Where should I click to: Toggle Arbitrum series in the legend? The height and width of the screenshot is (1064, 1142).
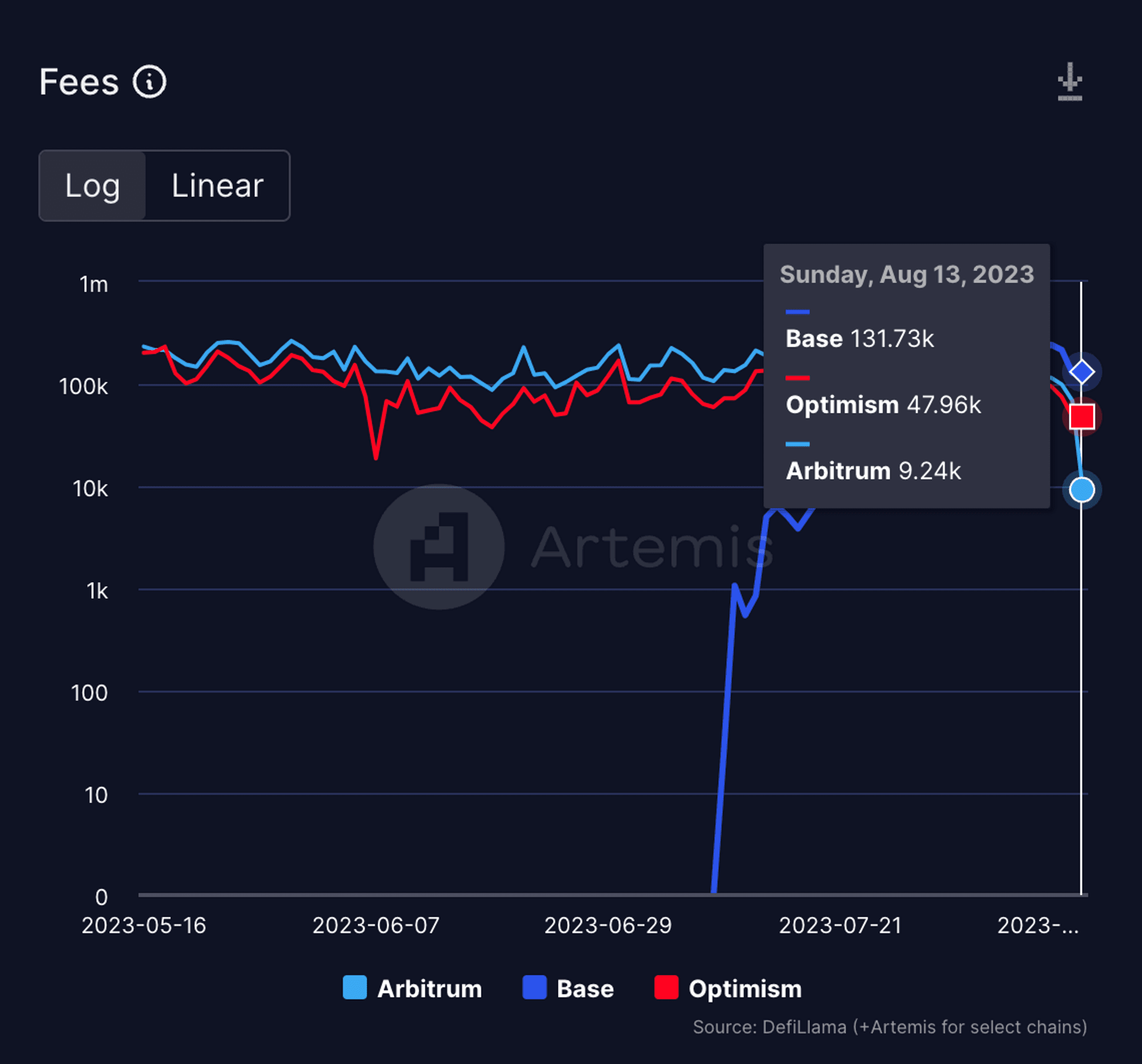click(x=429, y=989)
